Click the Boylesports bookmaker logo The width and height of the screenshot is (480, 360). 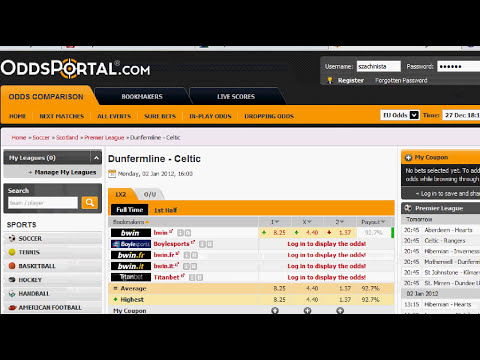(x=131, y=244)
